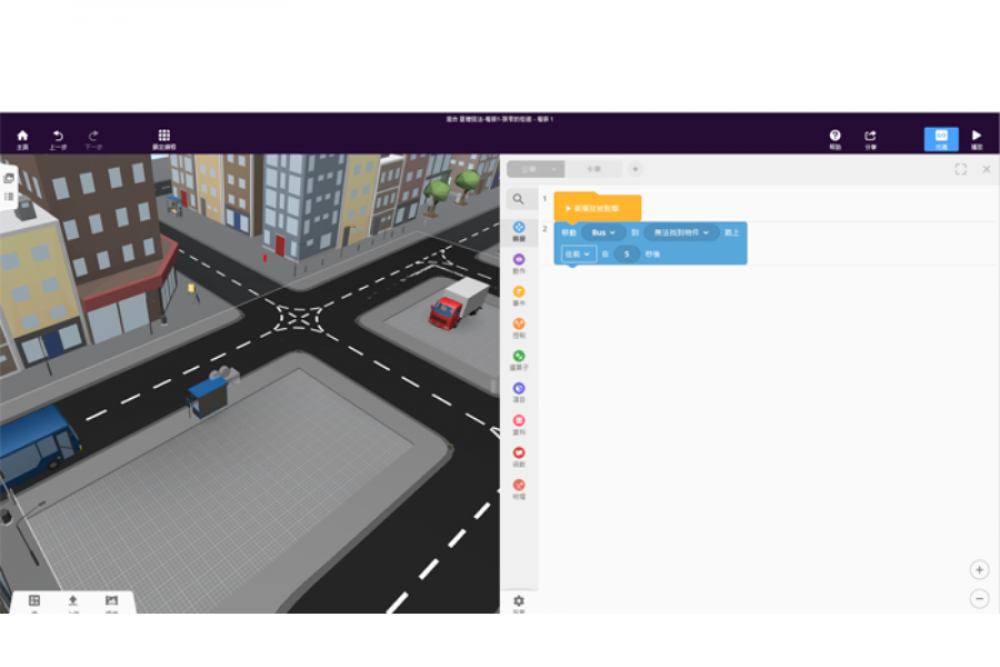
Task: Click the Undo arrow icon
Action: (x=58, y=138)
